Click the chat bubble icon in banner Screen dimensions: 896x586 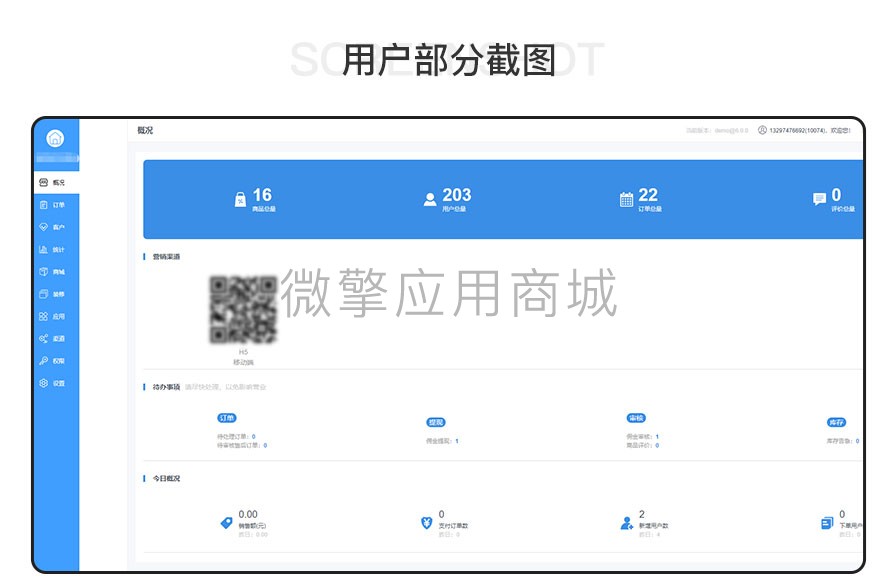click(819, 199)
